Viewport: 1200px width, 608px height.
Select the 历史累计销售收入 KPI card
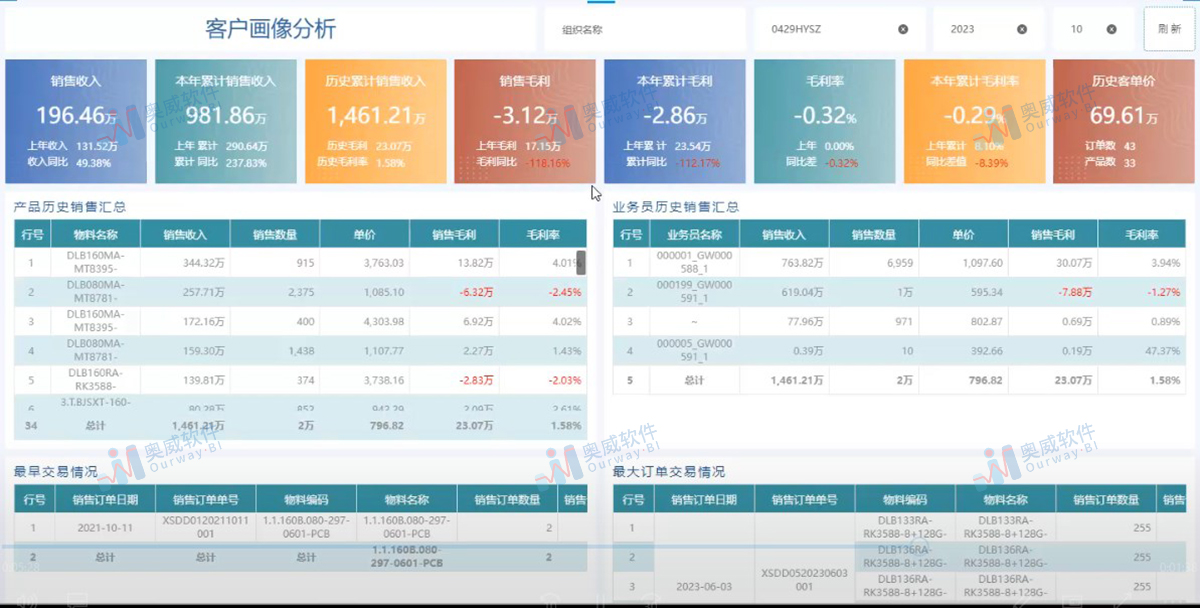[375, 122]
